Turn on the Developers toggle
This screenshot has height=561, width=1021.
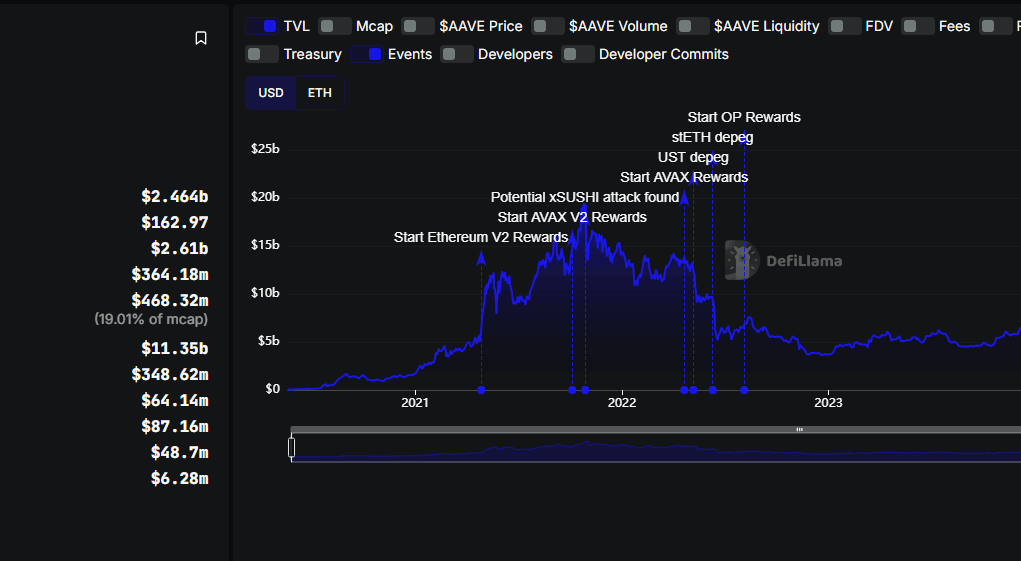point(456,54)
